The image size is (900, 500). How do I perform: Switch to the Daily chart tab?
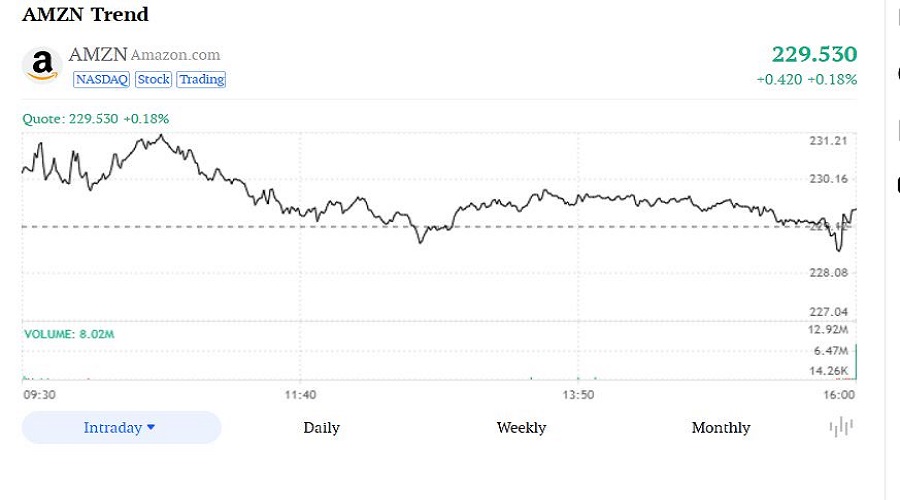coord(321,428)
